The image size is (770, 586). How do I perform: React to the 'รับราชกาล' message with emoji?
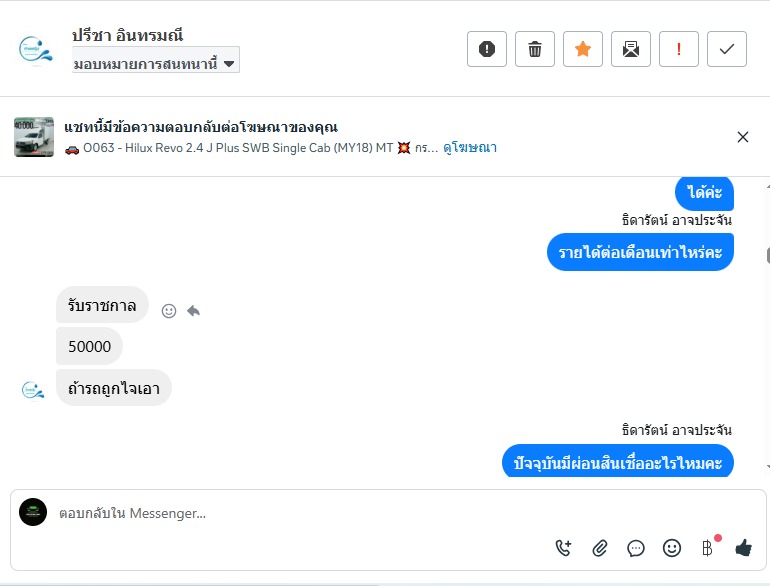point(169,311)
